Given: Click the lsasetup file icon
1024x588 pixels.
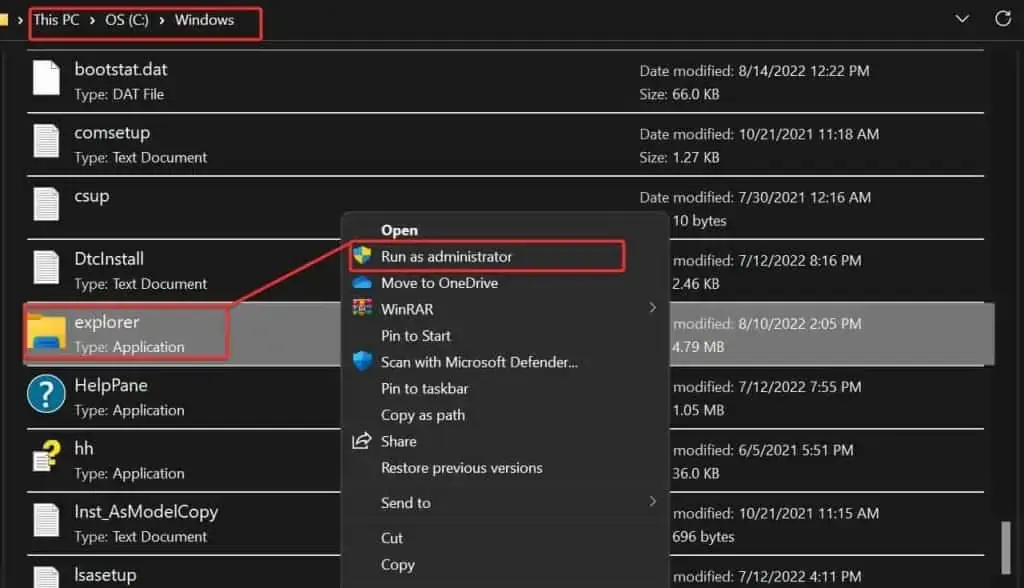Looking at the screenshot, I should pyautogui.click(x=46, y=576).
